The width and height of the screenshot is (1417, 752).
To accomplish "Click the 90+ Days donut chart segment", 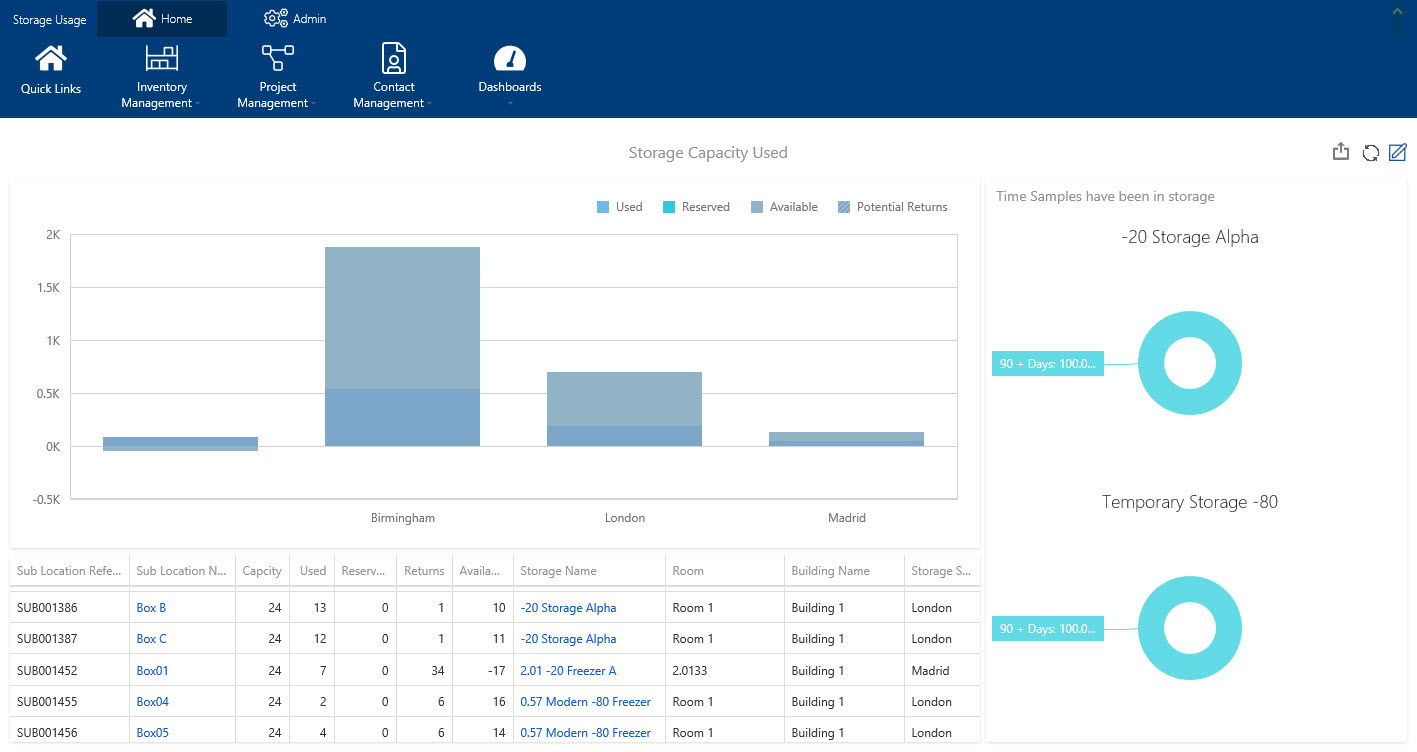I will pyautogui.click(x=1189, y=325).
